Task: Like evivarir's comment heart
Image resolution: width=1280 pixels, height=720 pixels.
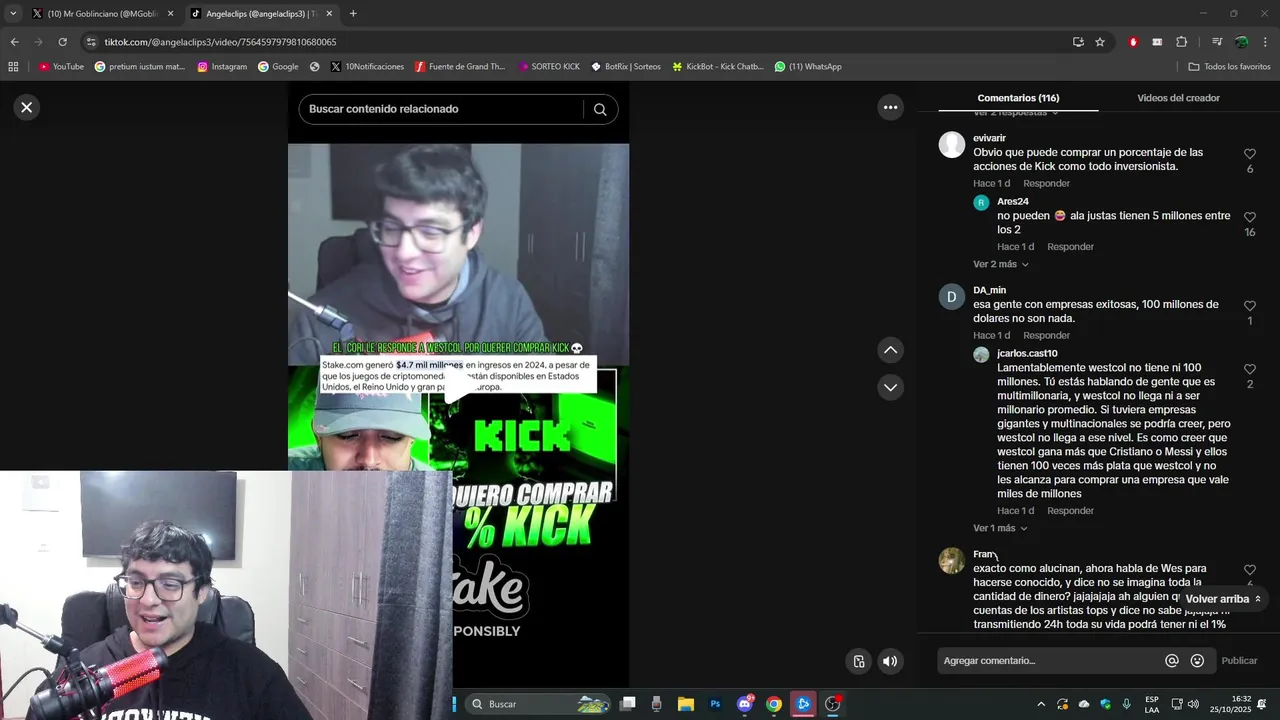Action: click(1250, 154)
